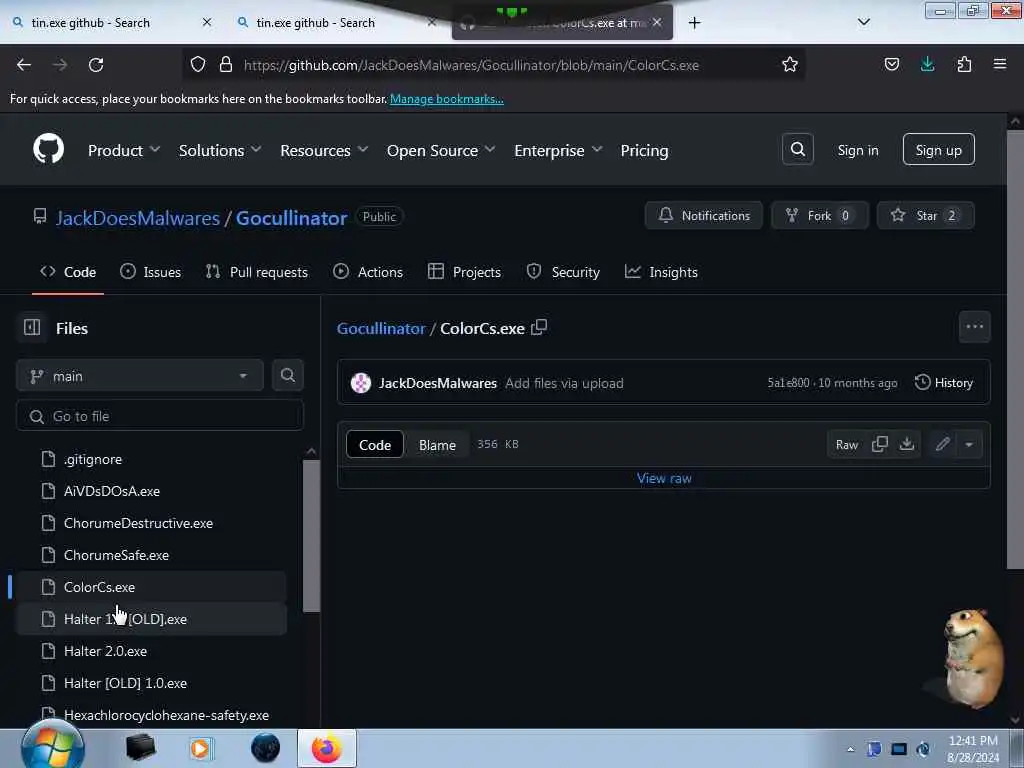Go back with the browser back arrow
This screenshot has width=1024, height=768.
[24, 65]
